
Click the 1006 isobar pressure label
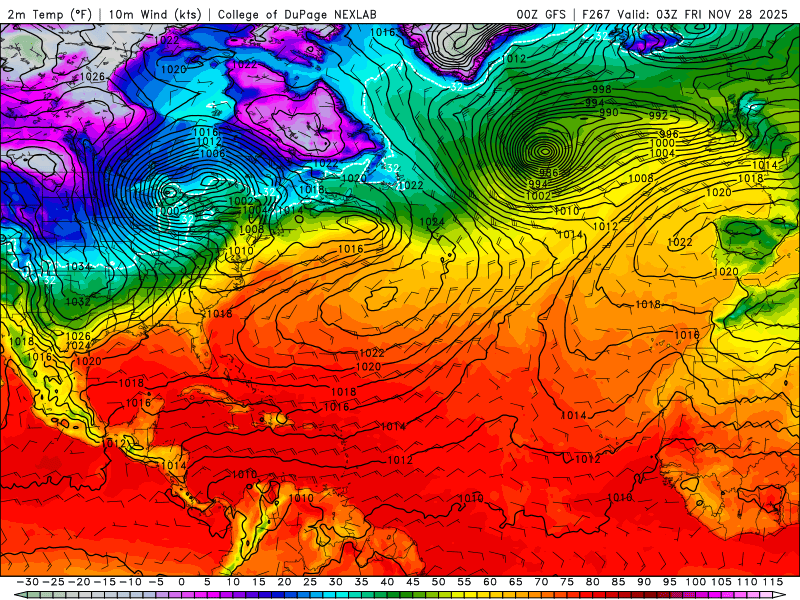click(212, 153)
